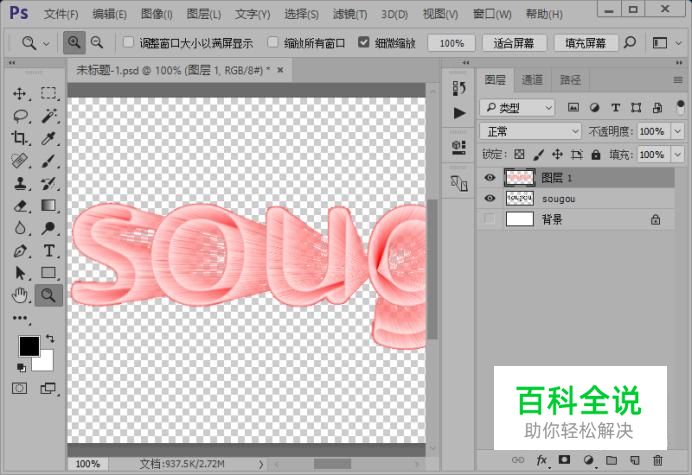The image size is (692, 475).
Task: Click the 填充屏幕 button
Action: click(586, 43)
